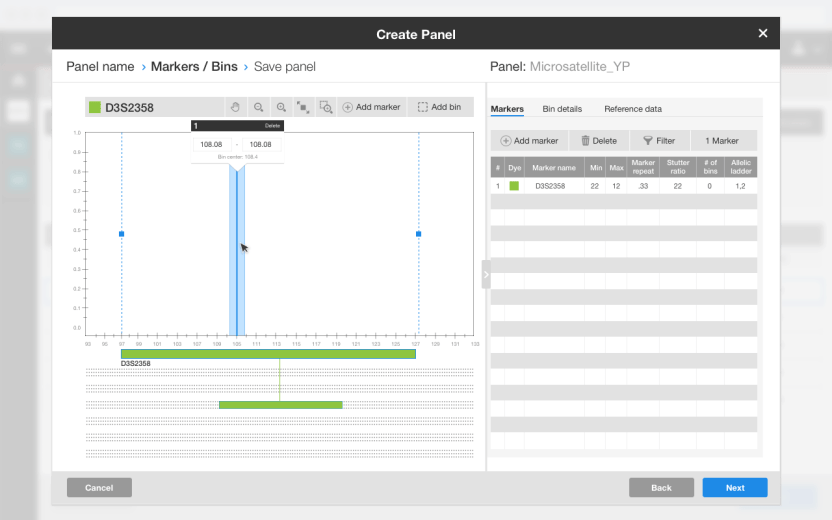Click the Save panel breadcrumb step
Viewport: 832px width, 520px height.
(x=284, y=66)
